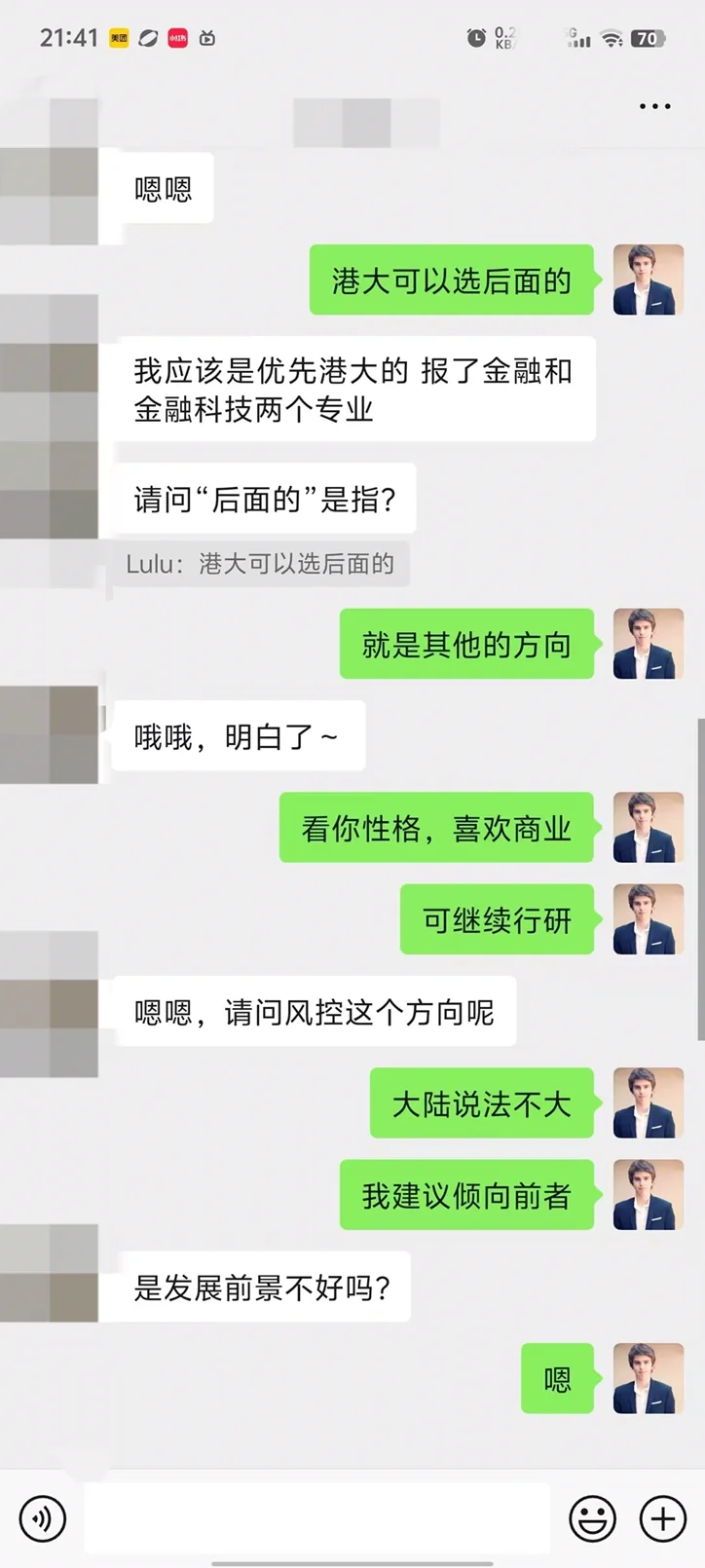The image size is (705, 1568).
Task: Tap the green bubble "我建议倾向前者"
Action: click(466, 1195)
